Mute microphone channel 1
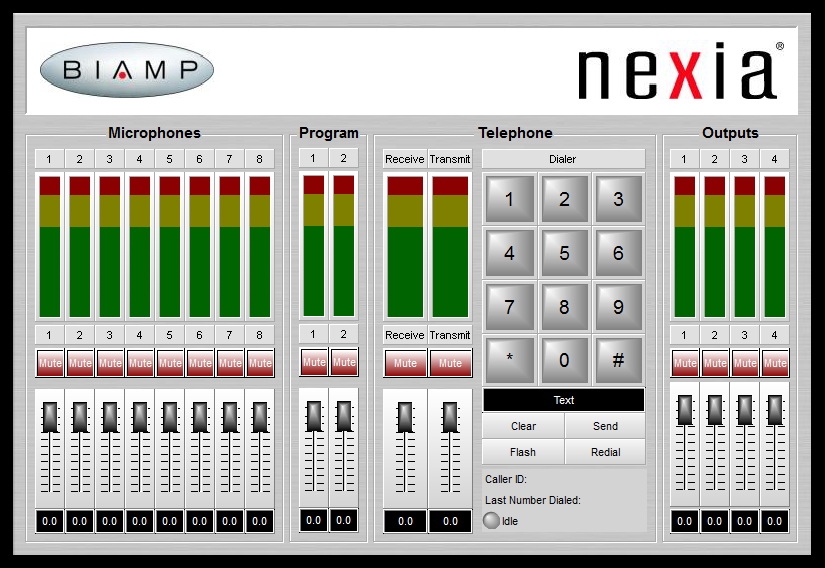Screen dimensions: 825x568 point(50,363)
